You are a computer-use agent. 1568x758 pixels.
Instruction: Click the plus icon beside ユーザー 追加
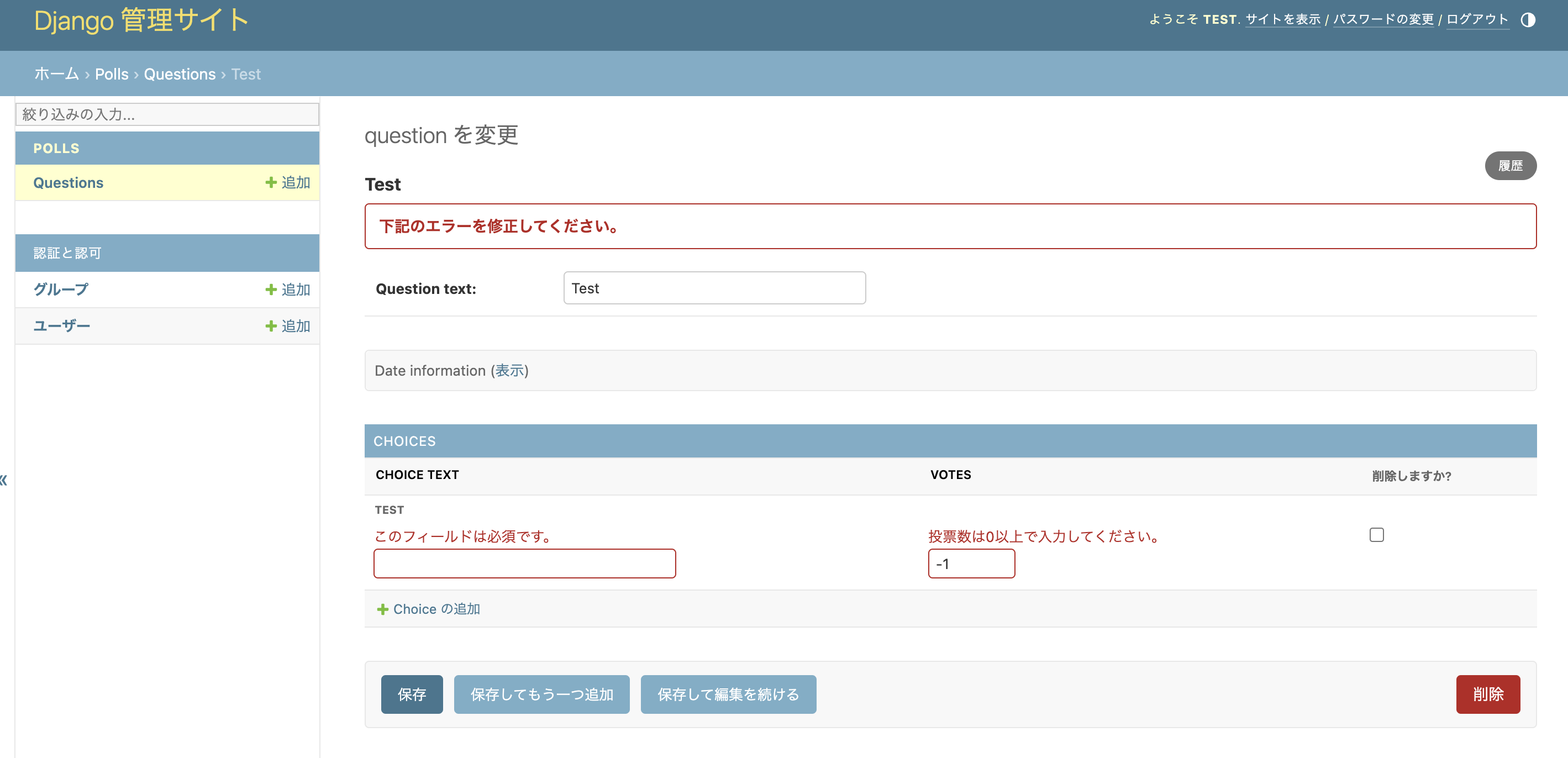click(x=271, y=327)
